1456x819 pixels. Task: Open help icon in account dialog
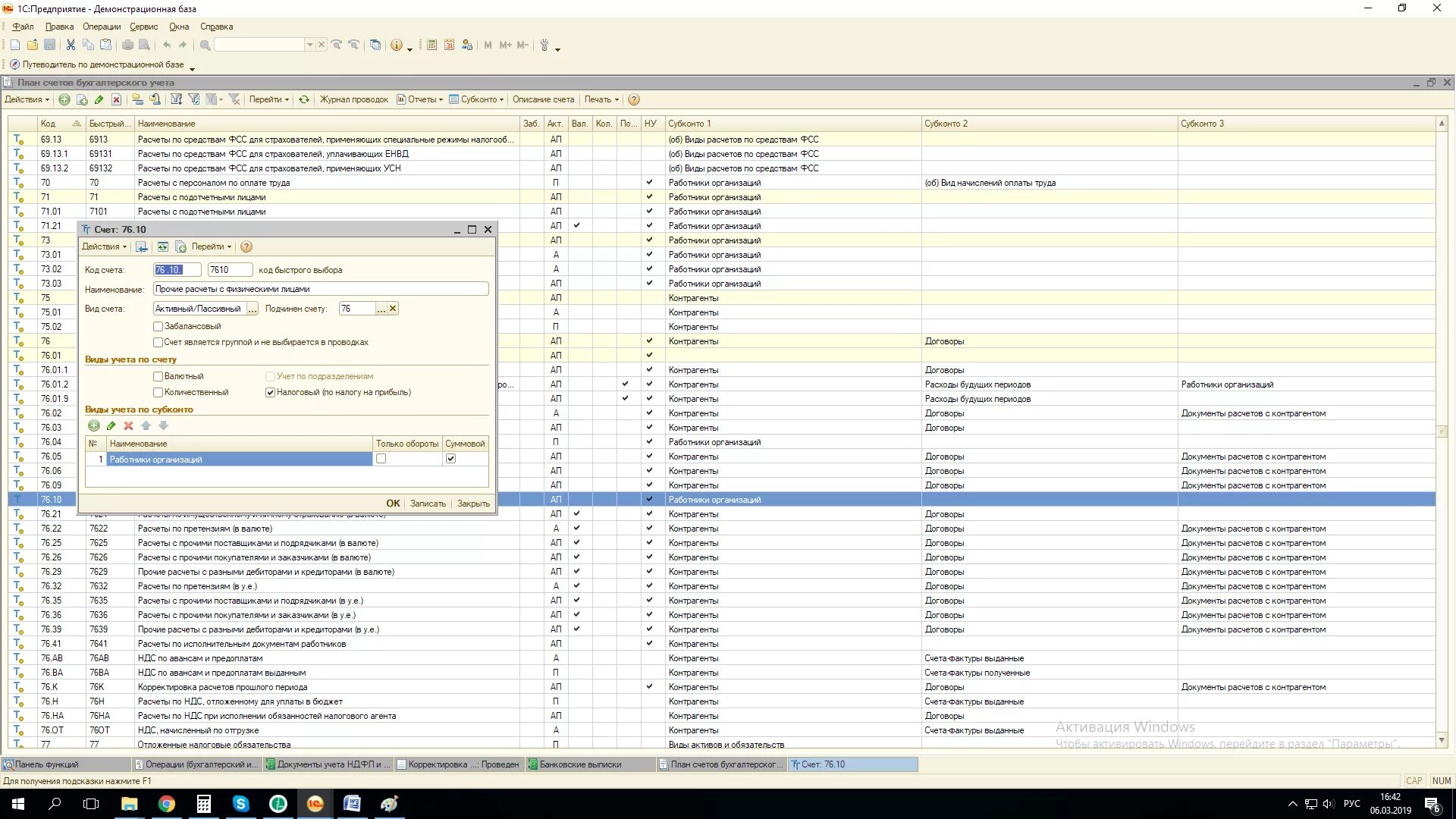point(246,246)
